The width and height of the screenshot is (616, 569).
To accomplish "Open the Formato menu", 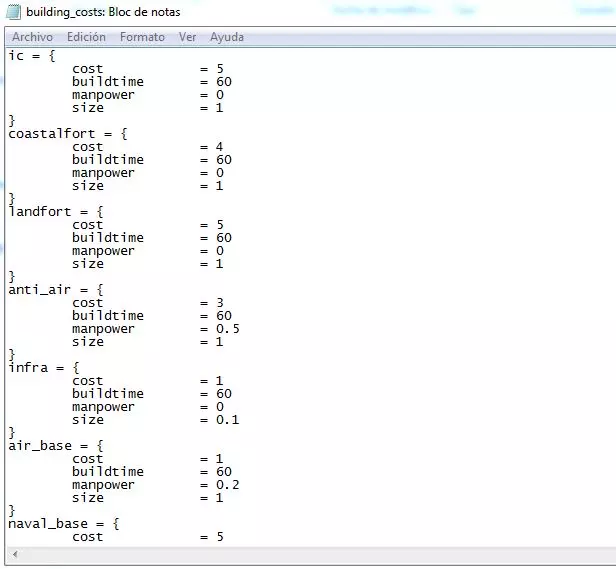I will coord(142,37).
